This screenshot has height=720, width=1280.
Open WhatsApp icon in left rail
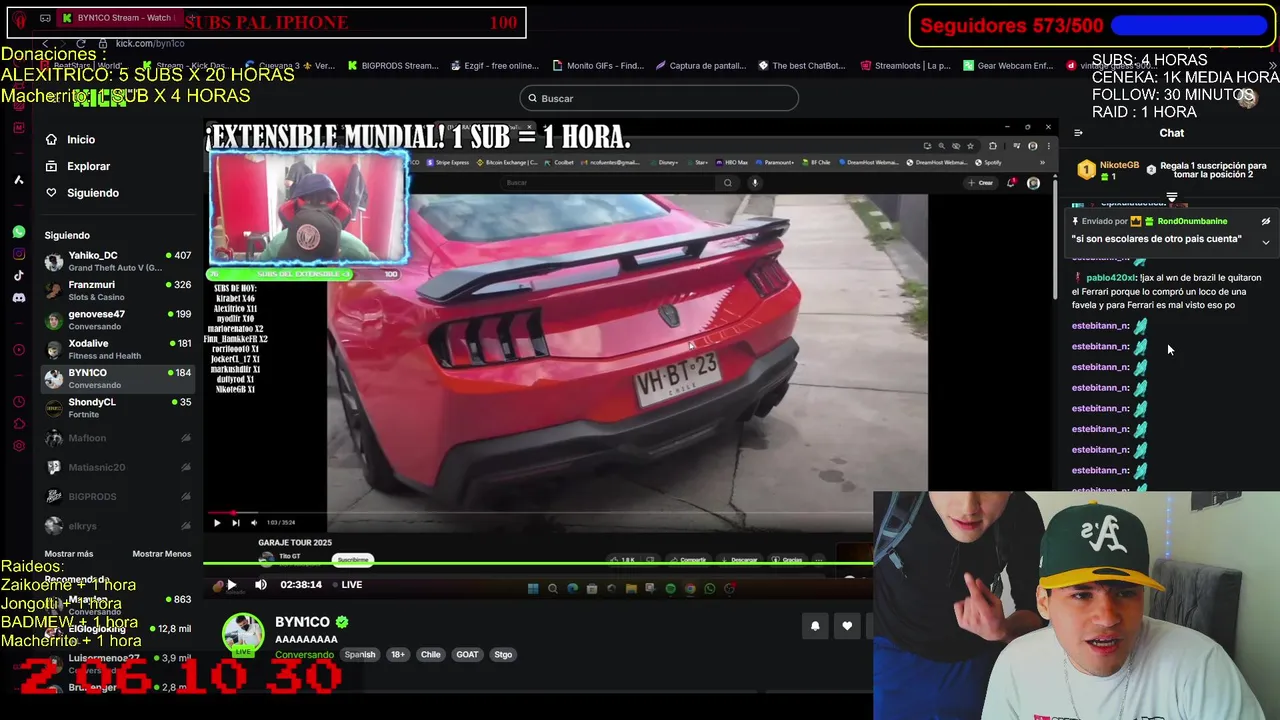[x=19, y=232]
